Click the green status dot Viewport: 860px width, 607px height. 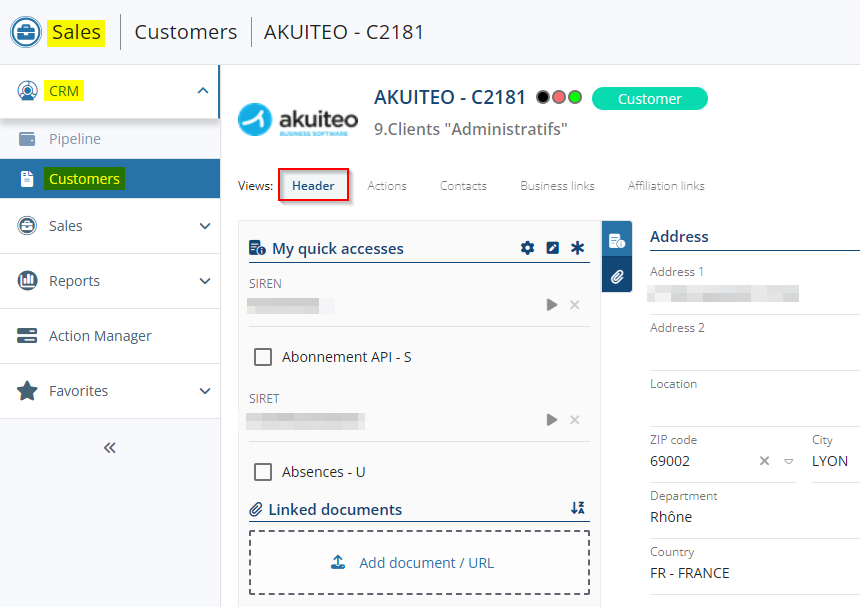[574, 98]
